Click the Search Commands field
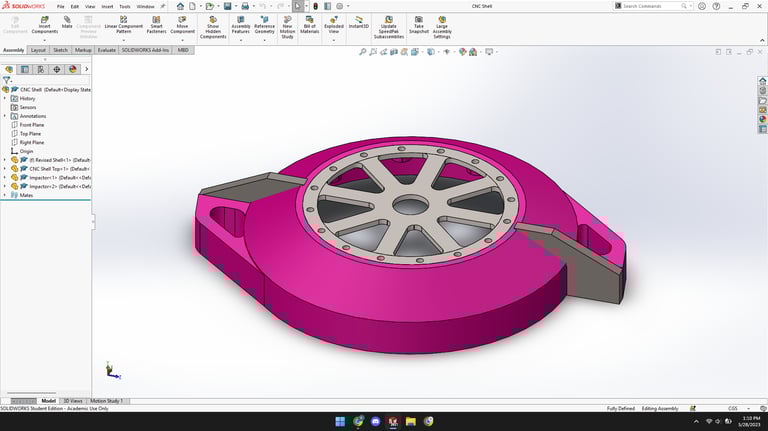768x431 pixels. click(x=651, y=6)
